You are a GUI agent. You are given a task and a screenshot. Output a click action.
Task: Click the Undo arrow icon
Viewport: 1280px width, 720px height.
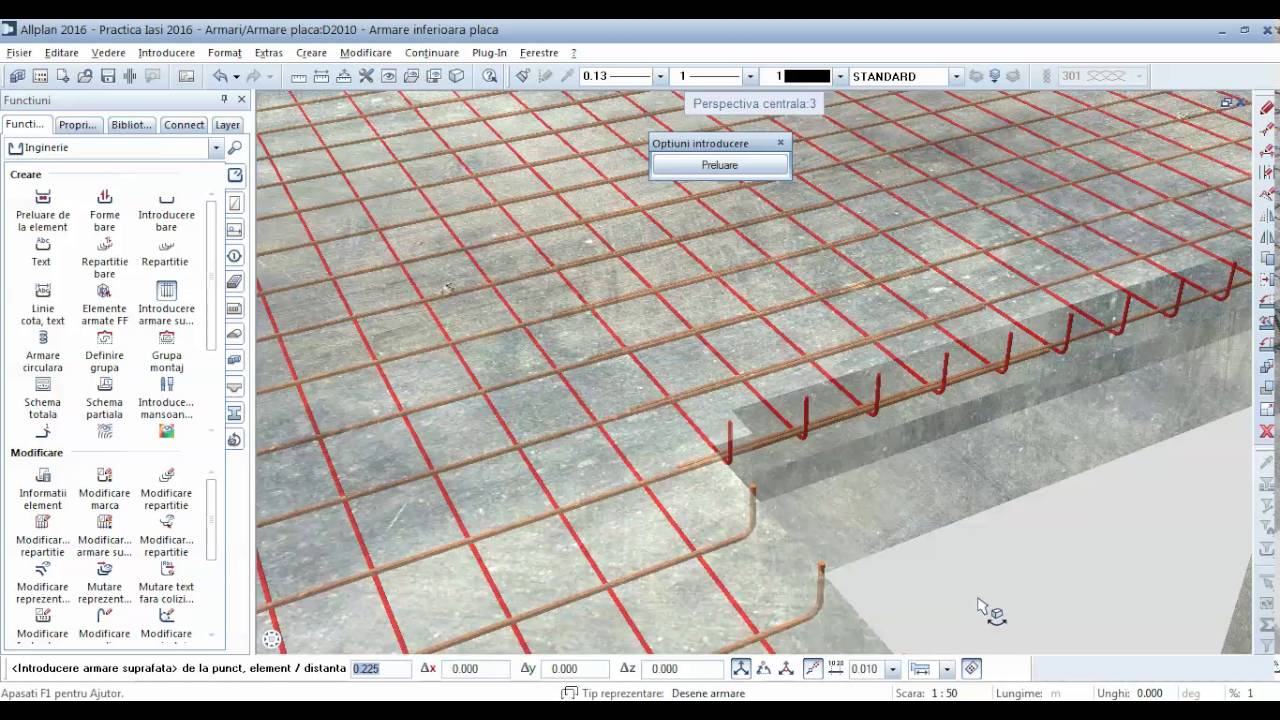point(220,76)
